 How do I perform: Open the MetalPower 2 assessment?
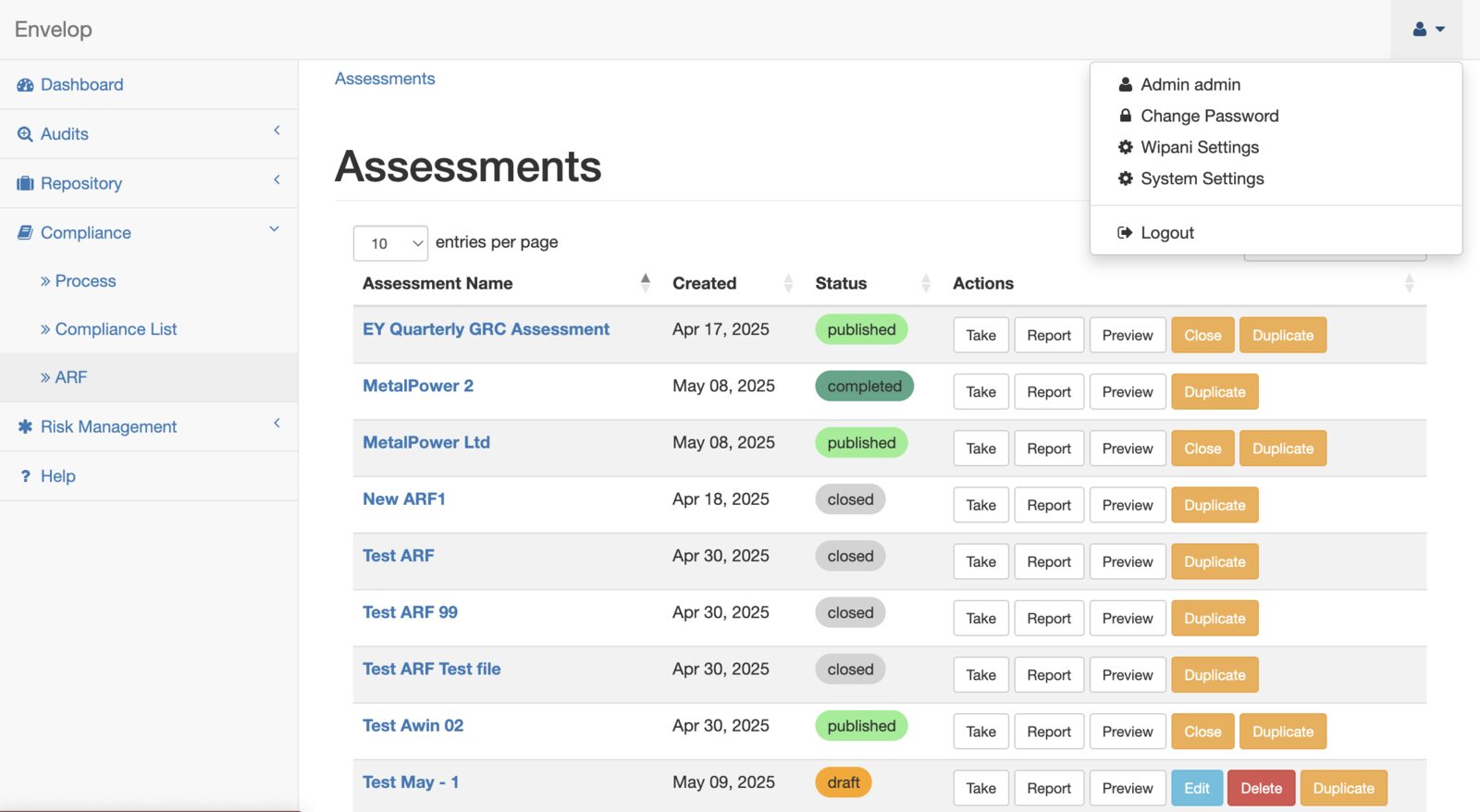(418, 386)
